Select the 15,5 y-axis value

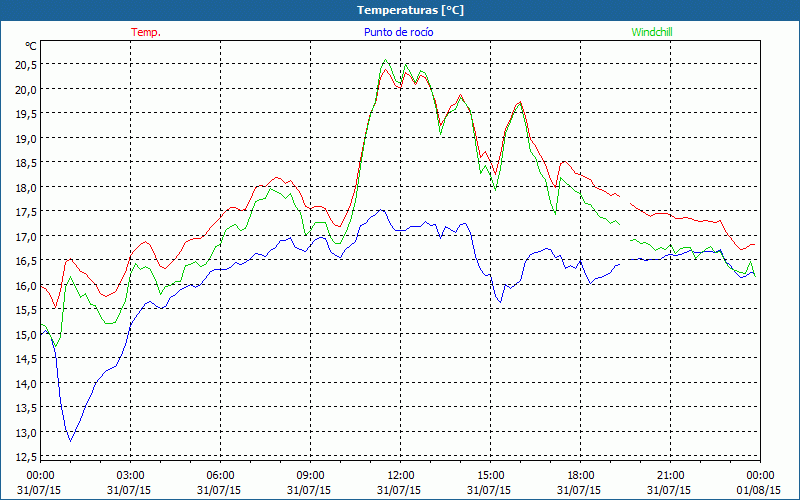25,310
